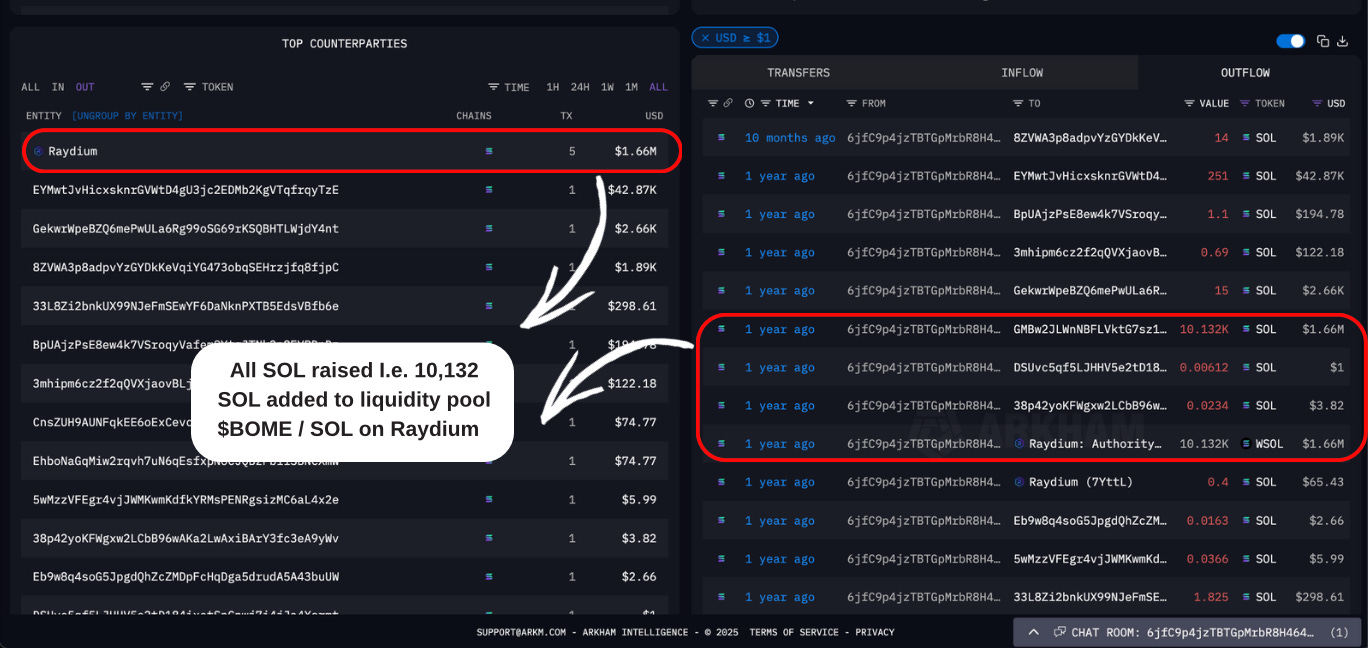
Task: Click address 5wMzzVFEgr4vjJWMKwmKdfkYRMsPENRgsizMC6aL4x2e
Action: [186, 500]
